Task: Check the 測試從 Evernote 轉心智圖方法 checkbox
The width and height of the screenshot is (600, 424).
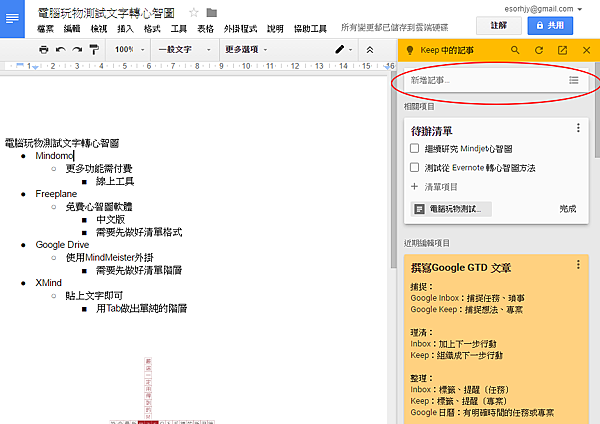Action: coord(414,167)
